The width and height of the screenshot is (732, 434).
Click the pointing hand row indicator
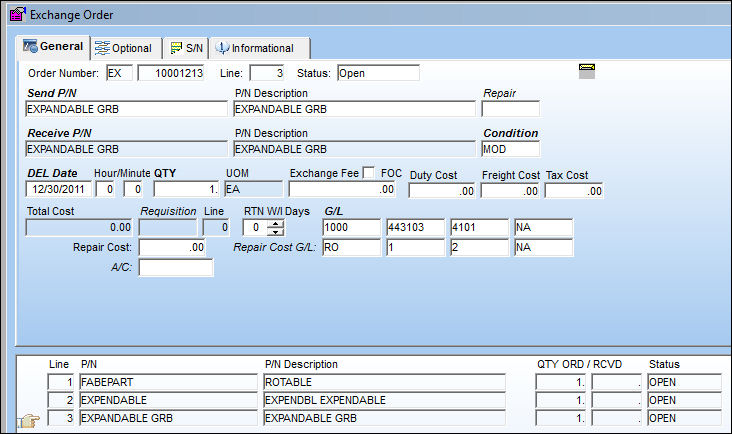point(29,420)
